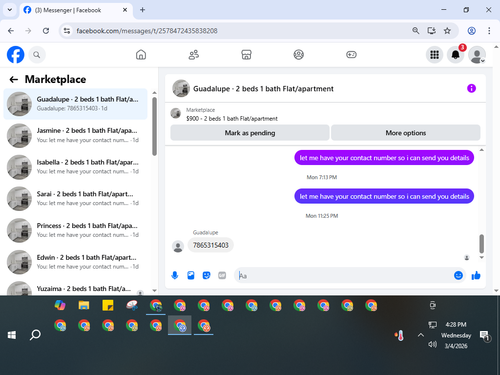Open Yuzaima conversation in list
The width and height of the screenshot is (500, 375).
76,288
